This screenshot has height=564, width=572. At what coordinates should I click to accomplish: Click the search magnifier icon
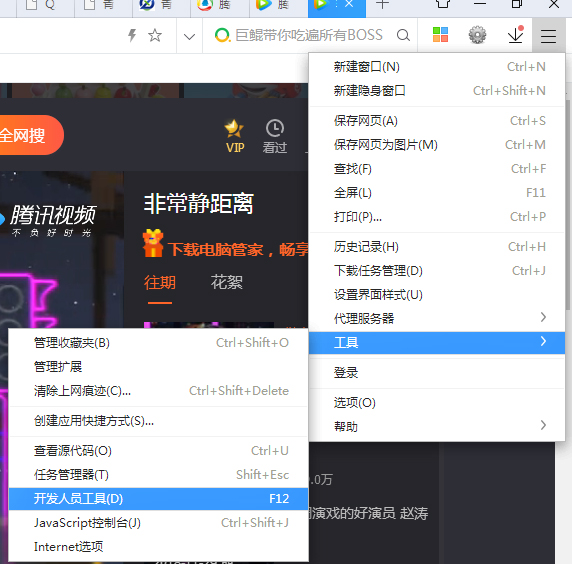coord(403,35)
